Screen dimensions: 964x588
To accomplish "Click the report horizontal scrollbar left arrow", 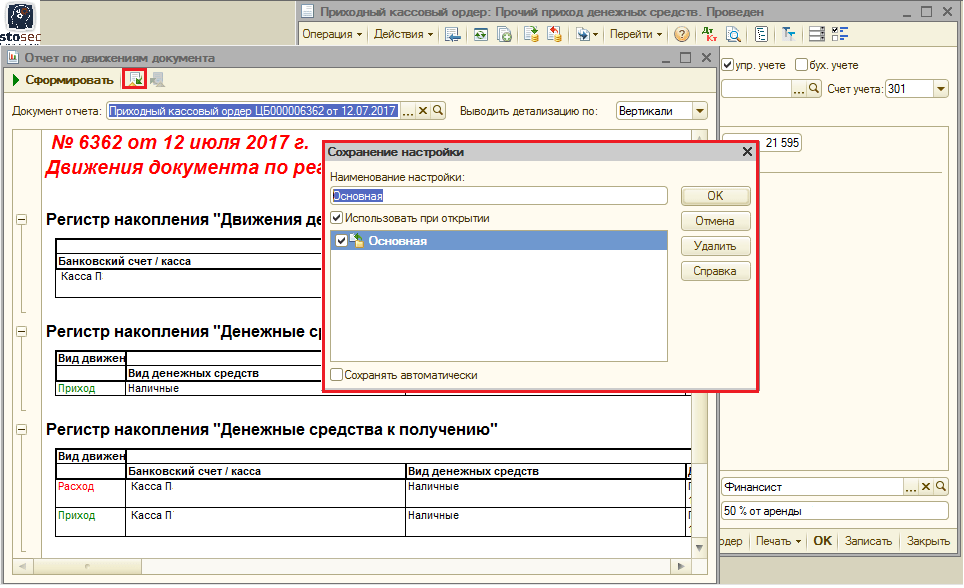I will coord(22,566).
